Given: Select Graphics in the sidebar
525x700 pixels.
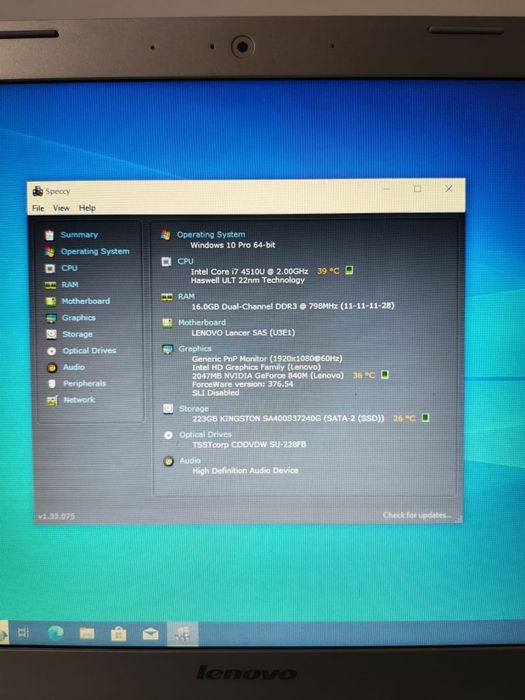Looking at the screenshot, I should click(x=79, y=317).
